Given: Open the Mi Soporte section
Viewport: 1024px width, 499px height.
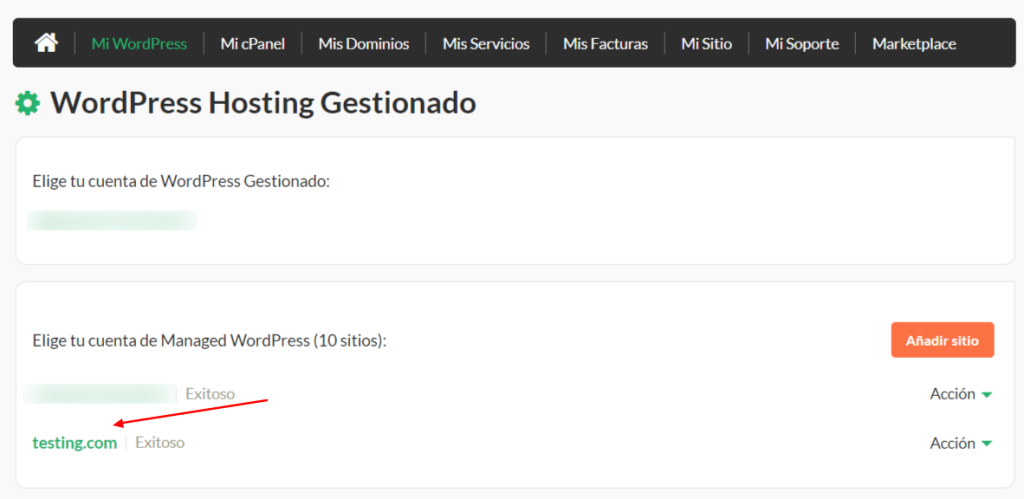Looking at the screenshot, I should point(802,44).
